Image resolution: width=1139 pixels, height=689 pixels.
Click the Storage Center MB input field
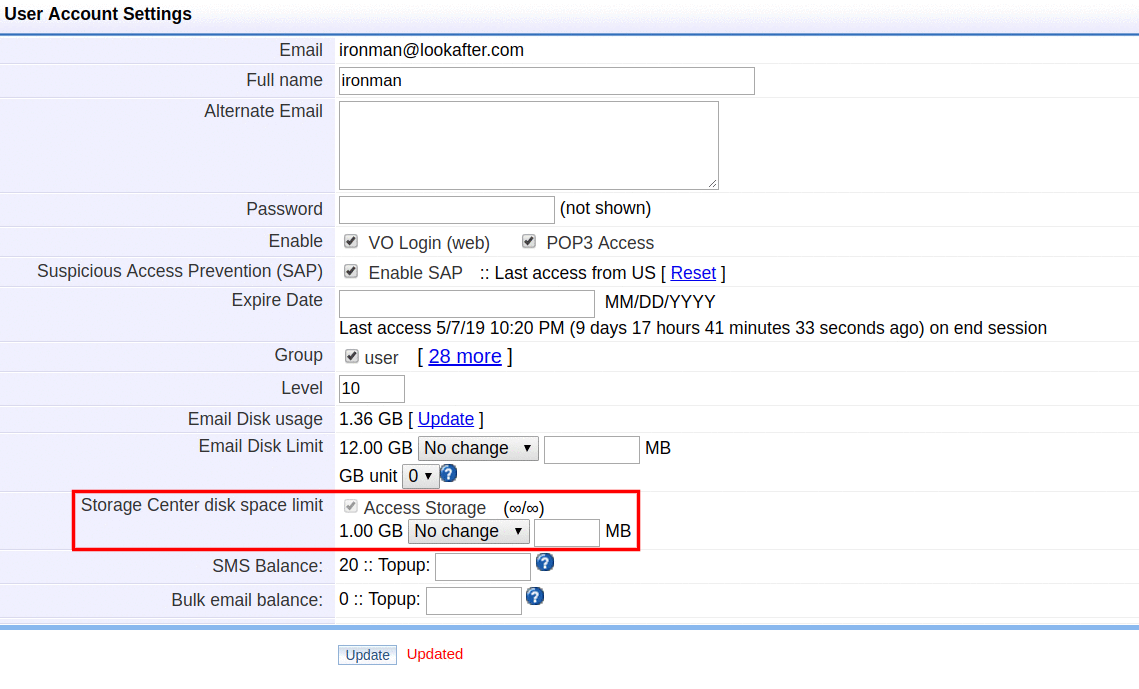coord(567,532)
